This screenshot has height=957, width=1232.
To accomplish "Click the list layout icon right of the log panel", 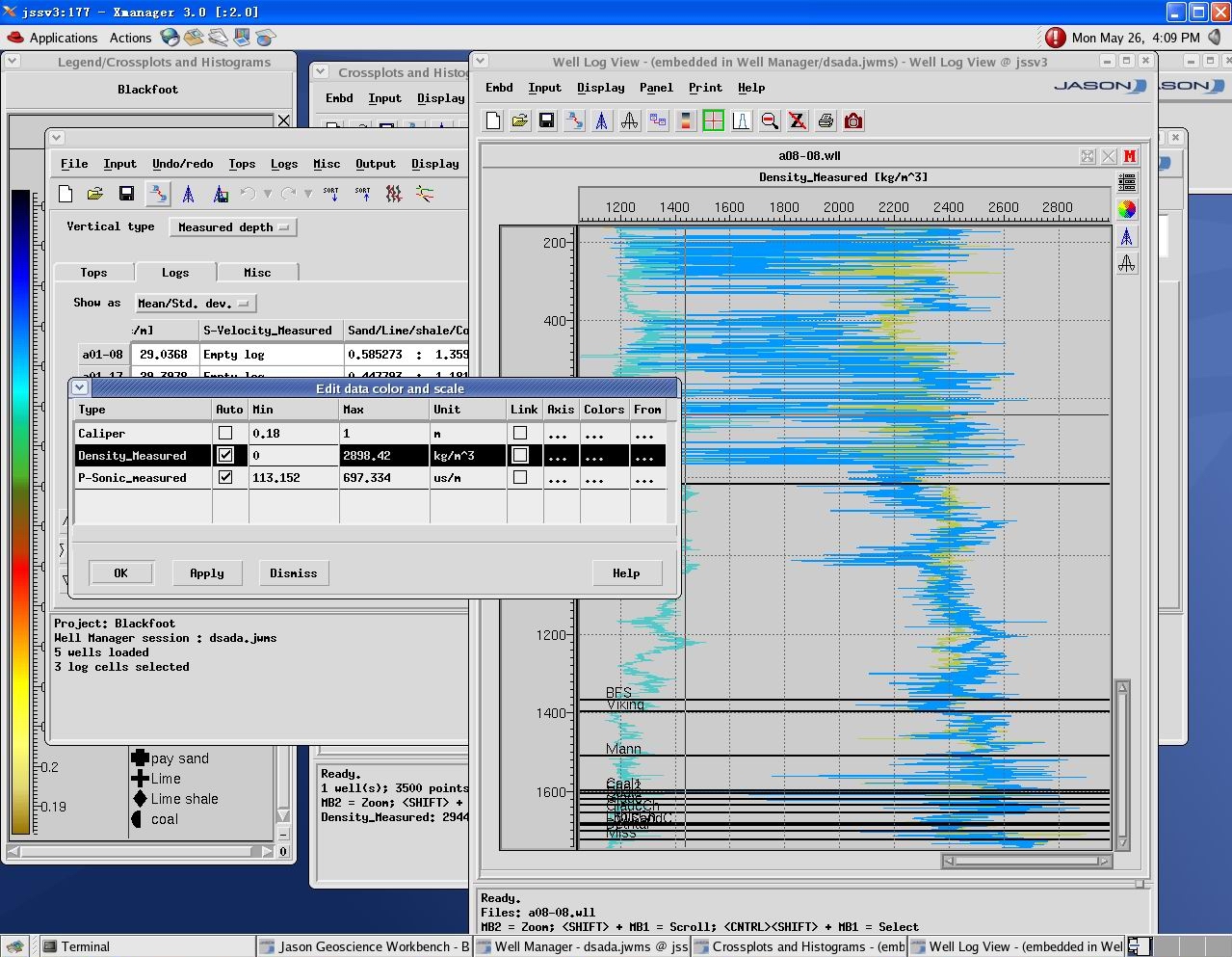I will (1127, 182).
